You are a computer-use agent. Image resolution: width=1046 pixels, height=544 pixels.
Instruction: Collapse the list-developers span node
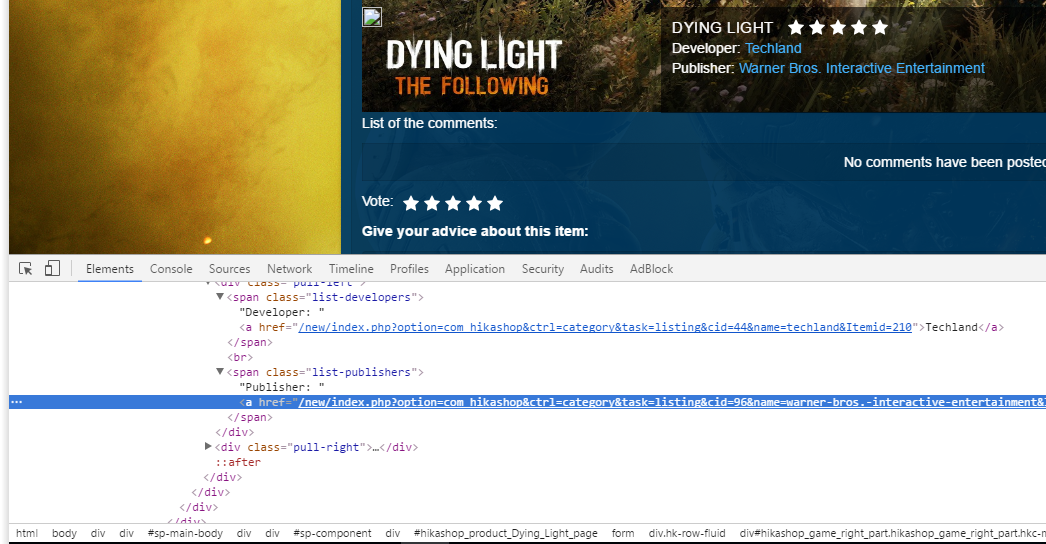[x=221, y=297]
